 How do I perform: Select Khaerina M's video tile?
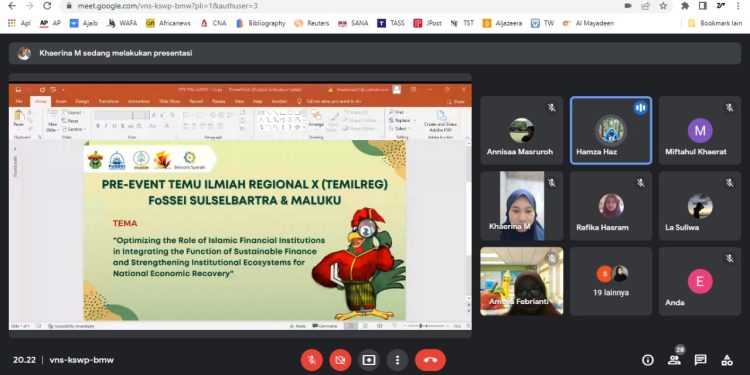coord(522,206)
